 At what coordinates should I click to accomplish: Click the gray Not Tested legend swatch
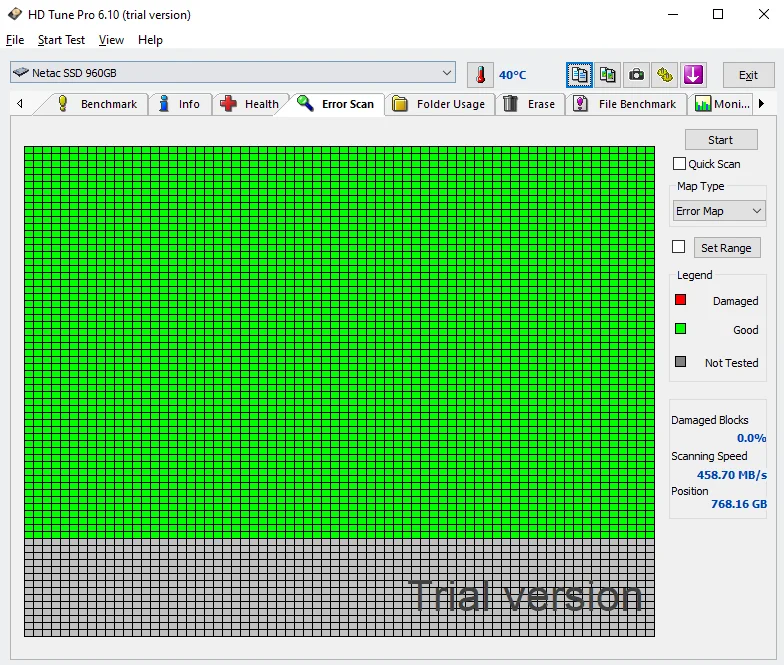(680, 362)
